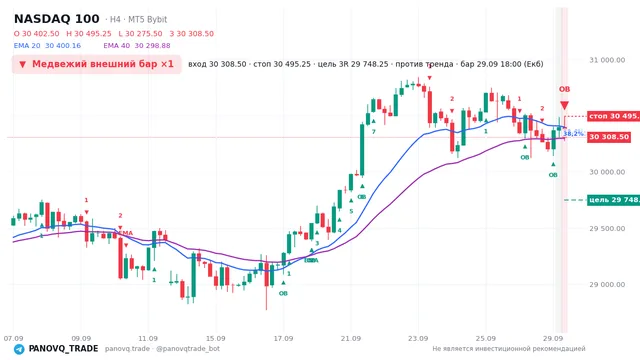640x360 pixels.
Task: Click the green 4 count marker
Action: [x=339, y=230]
